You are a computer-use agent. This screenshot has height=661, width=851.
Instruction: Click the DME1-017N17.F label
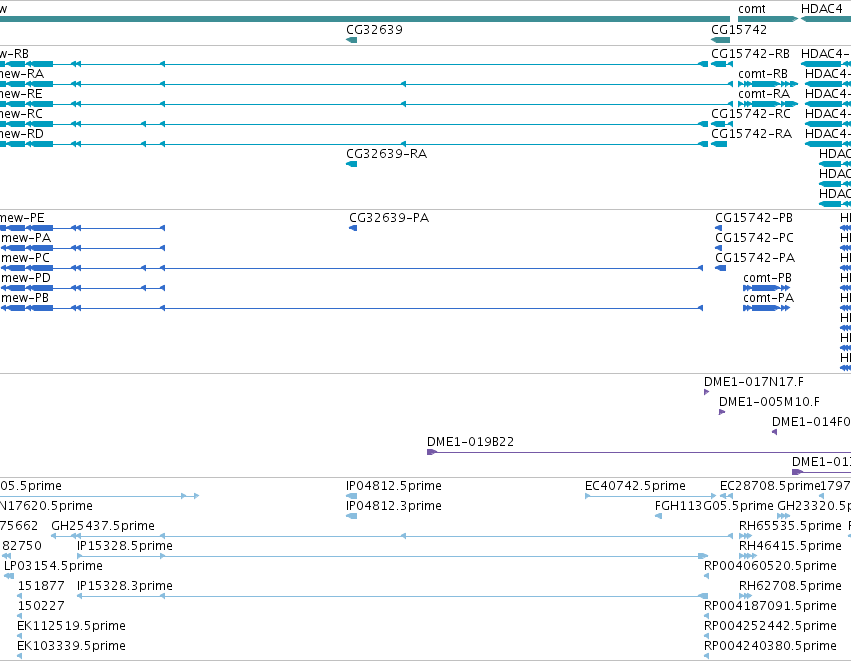click(754, 383)
